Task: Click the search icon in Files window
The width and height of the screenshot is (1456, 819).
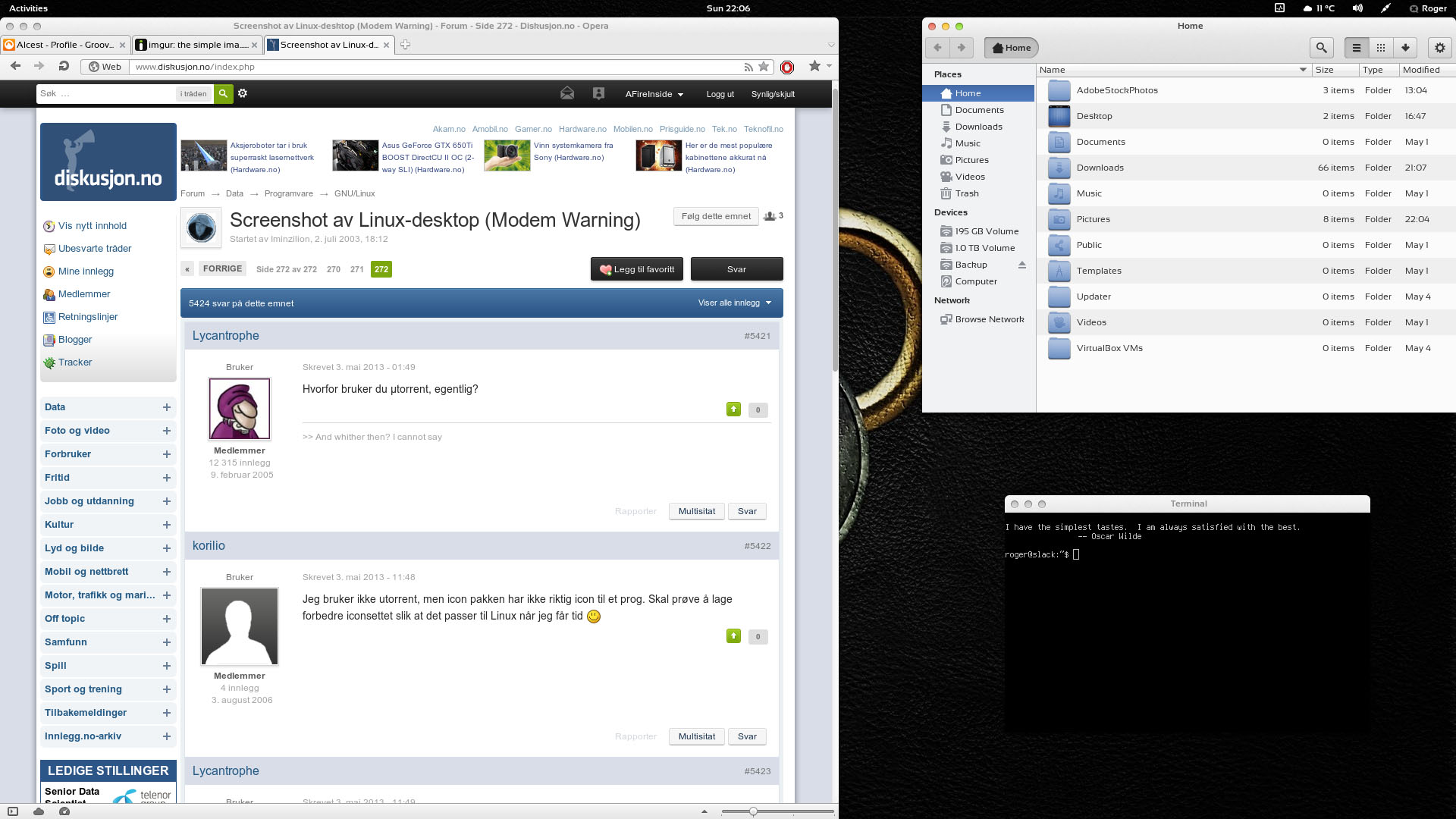Action: pos(1322,48)
